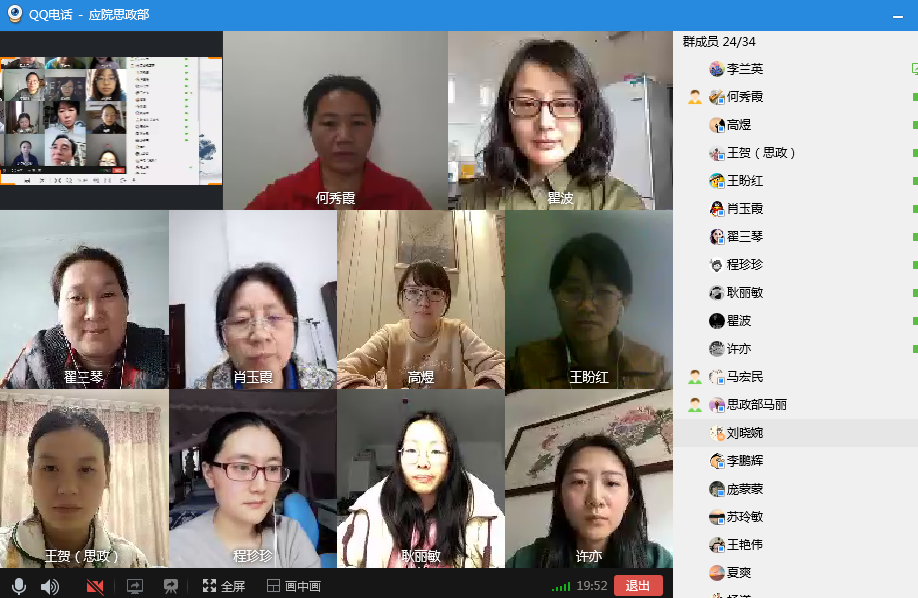This screenshot has height=598, width=918.
Task: Start screen sharing with monitor icon
Action: click(x=135, y=586)
